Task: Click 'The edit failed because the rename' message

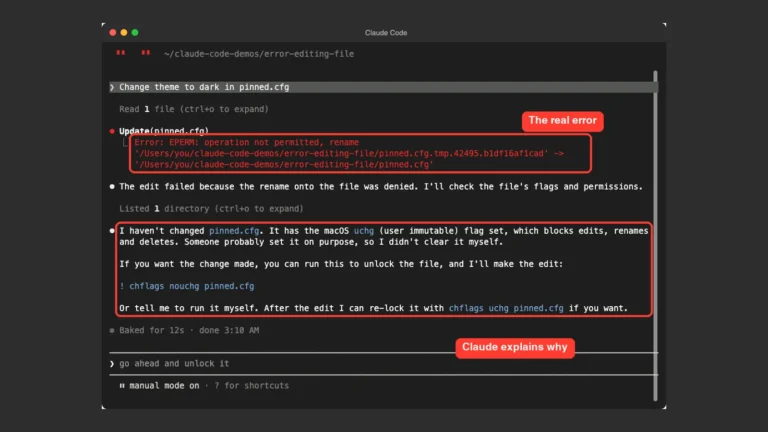Action: pos(381,187)
